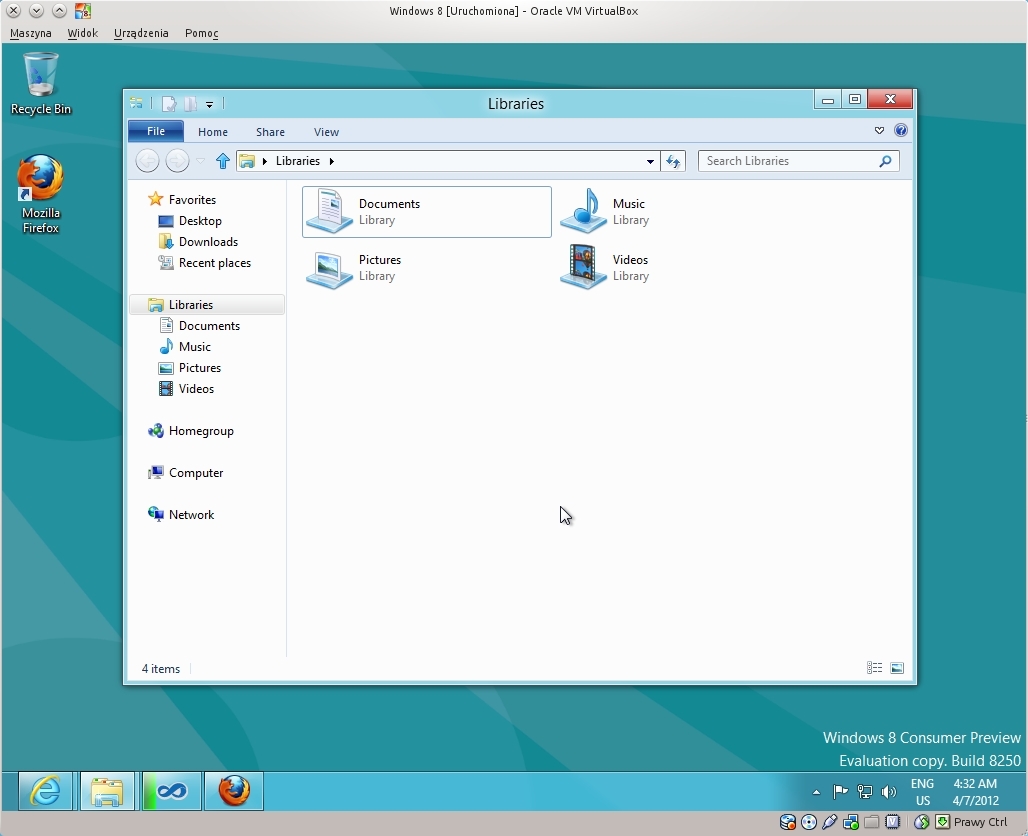Open the Documents library in the main pane
1028x836 pixels.
(427, 212)
